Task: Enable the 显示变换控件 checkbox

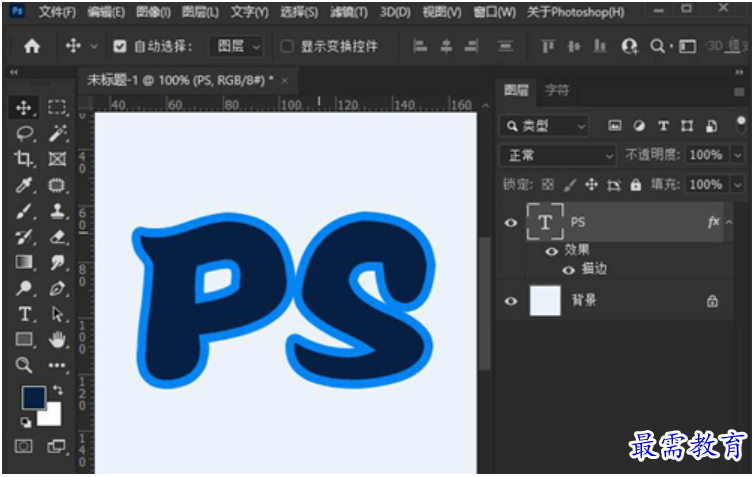Action: 287,47
